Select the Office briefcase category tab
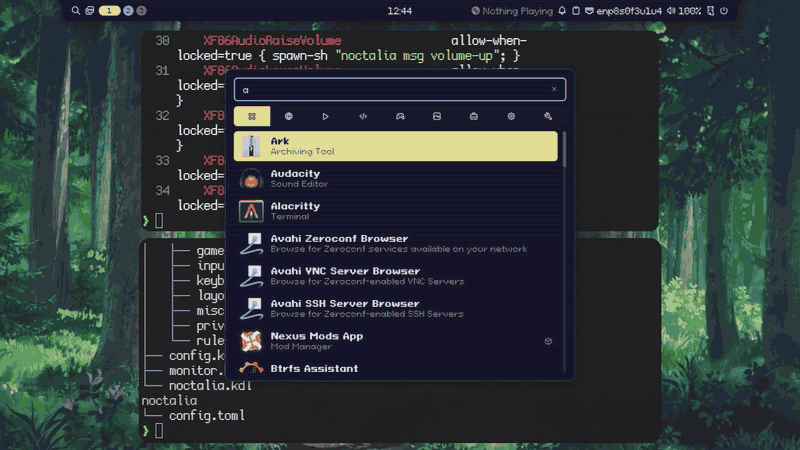 (474, 116)
